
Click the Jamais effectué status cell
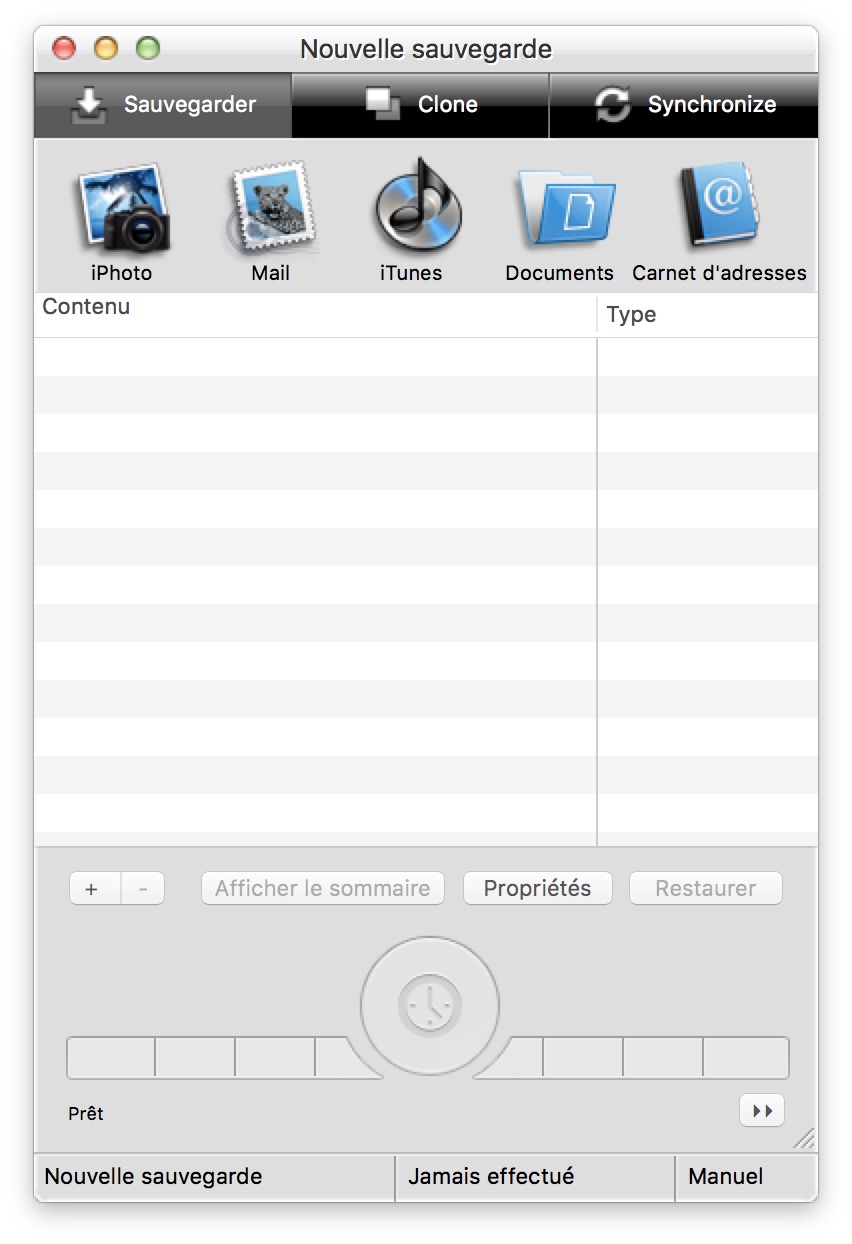point(534,1177)
